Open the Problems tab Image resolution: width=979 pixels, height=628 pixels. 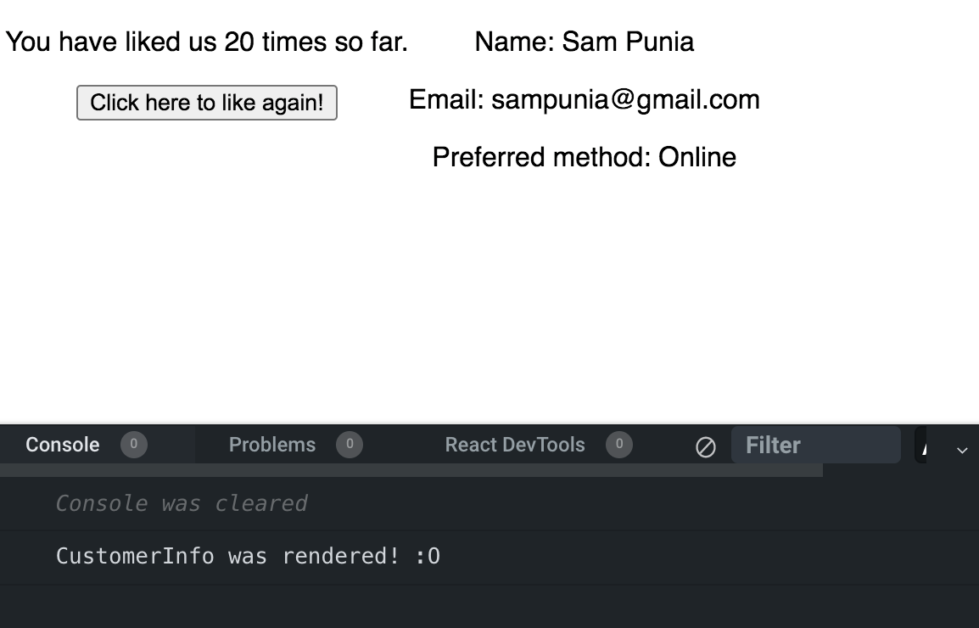(271, 445)
